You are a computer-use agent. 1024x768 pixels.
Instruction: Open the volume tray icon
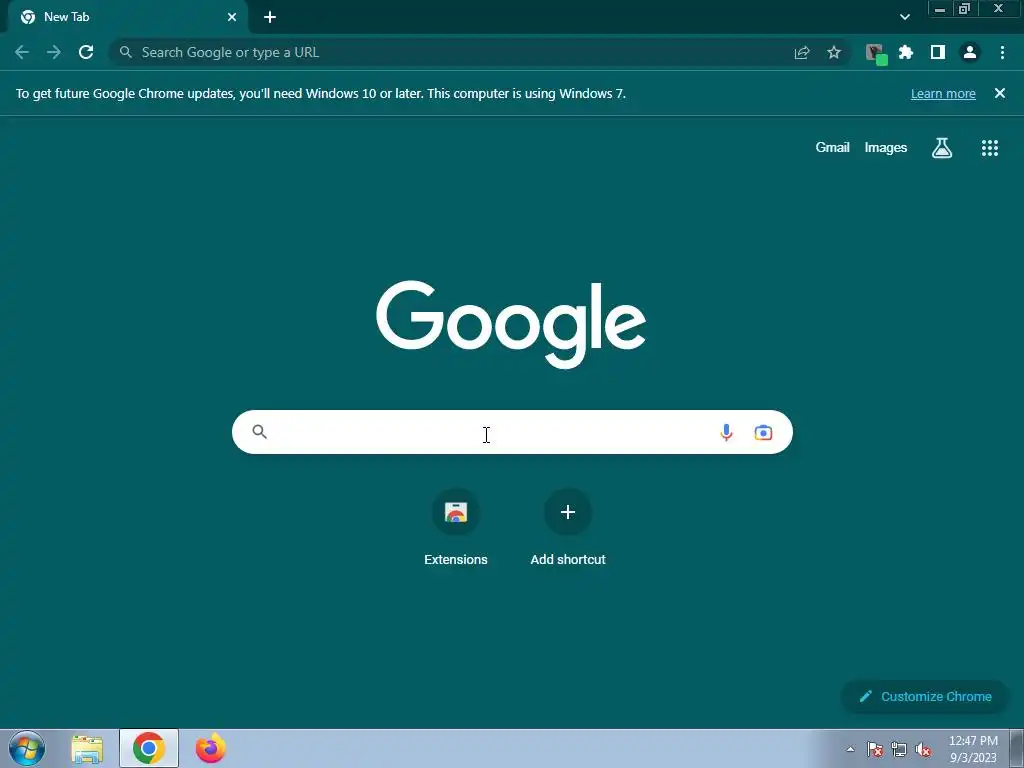pyautogui.click(x=923, y=749)
